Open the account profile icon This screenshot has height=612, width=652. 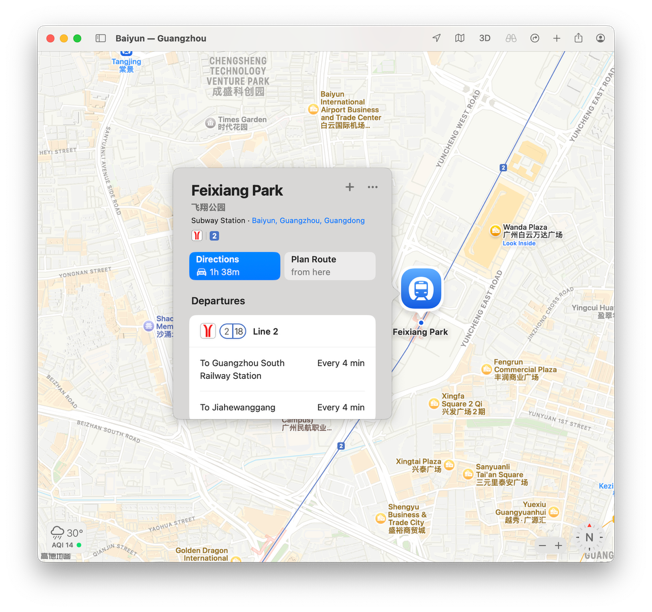600,38
